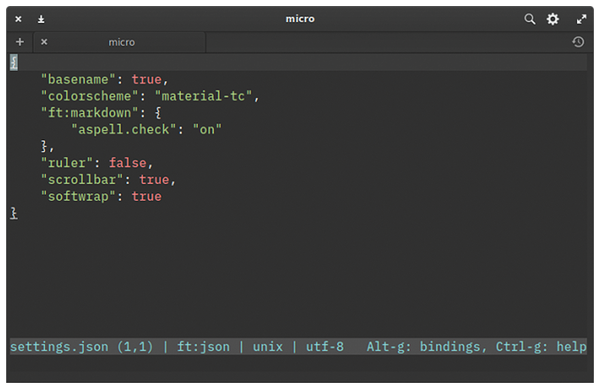Open the closed tabs history icon
This screenshot has height=389, width=600.
coord(578,42)
